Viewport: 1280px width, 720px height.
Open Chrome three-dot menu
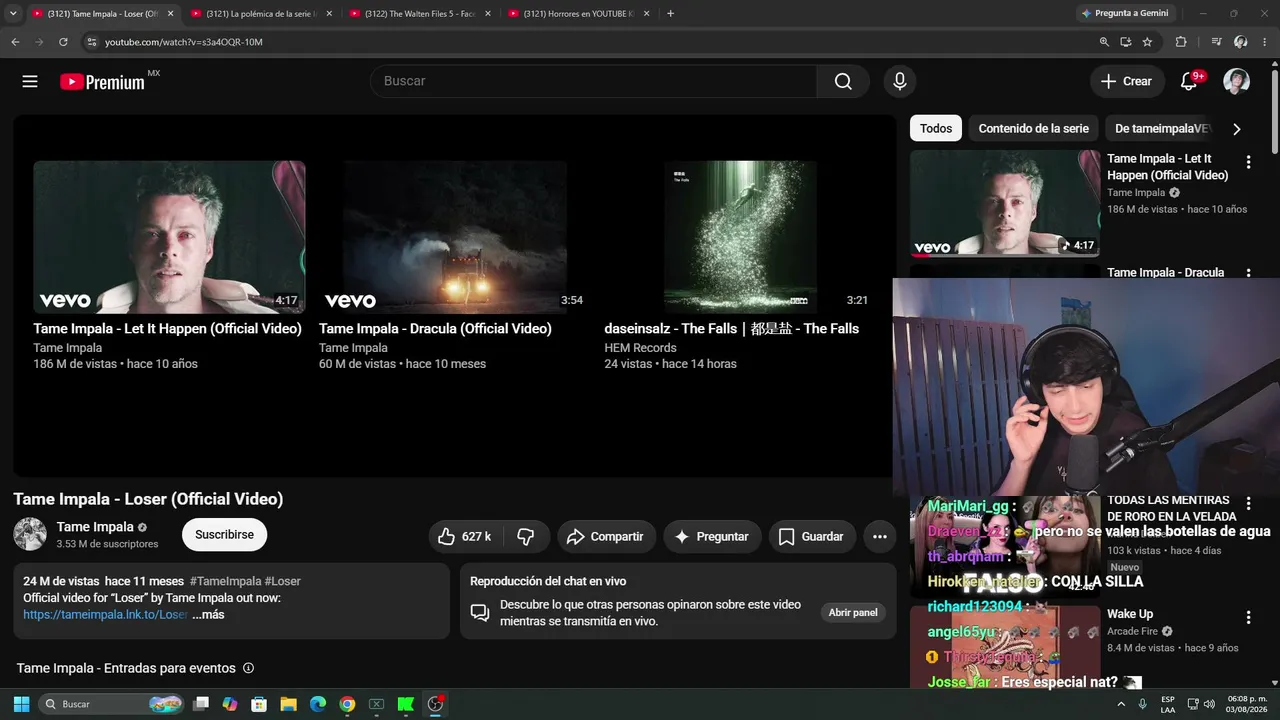pos(1265,42)
